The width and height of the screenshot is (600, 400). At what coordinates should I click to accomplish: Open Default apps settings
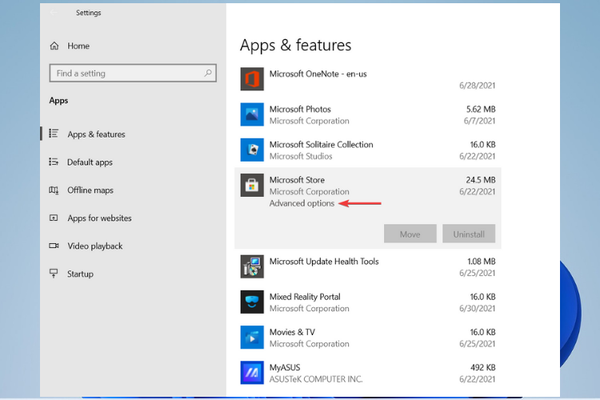tap(90, 162)
